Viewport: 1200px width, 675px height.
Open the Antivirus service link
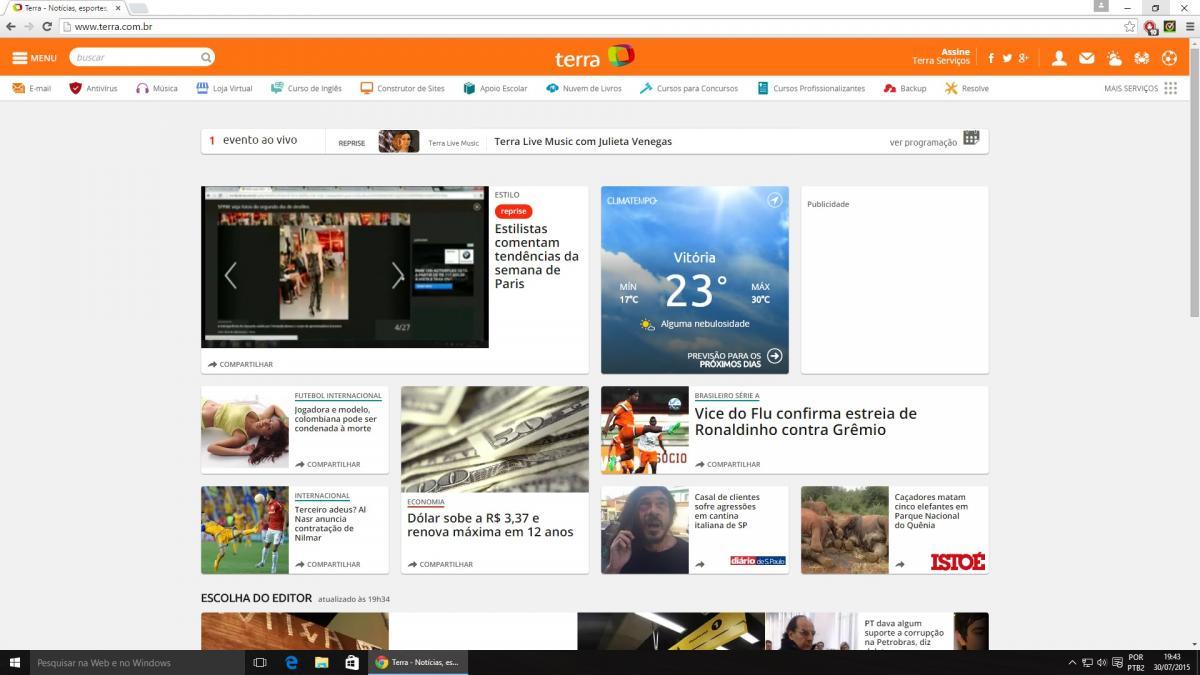click(x=93, y=88)
